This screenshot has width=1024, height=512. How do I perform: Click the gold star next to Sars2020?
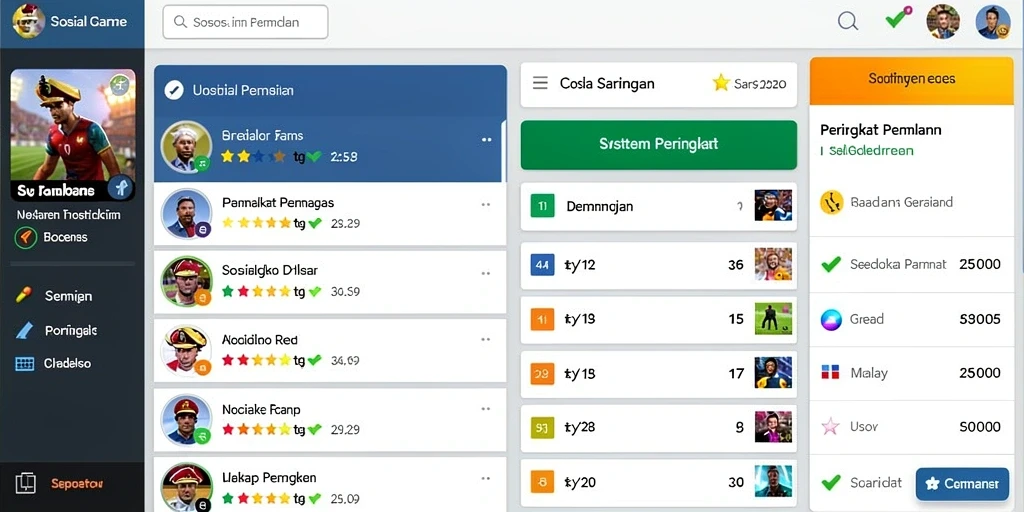click(721, 83)
